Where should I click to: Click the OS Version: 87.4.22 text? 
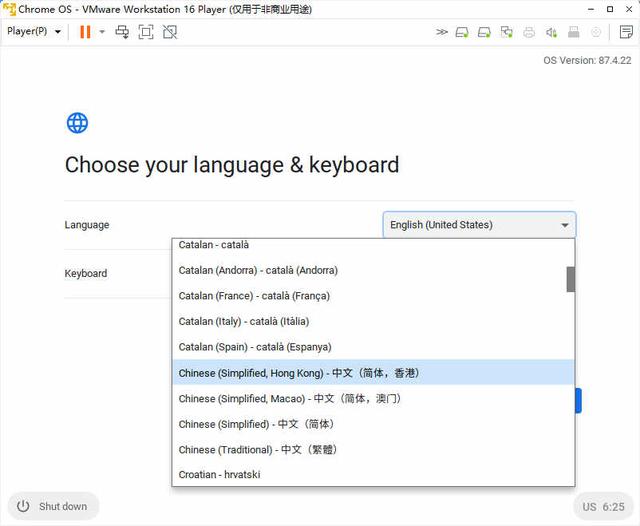point(587,60)
